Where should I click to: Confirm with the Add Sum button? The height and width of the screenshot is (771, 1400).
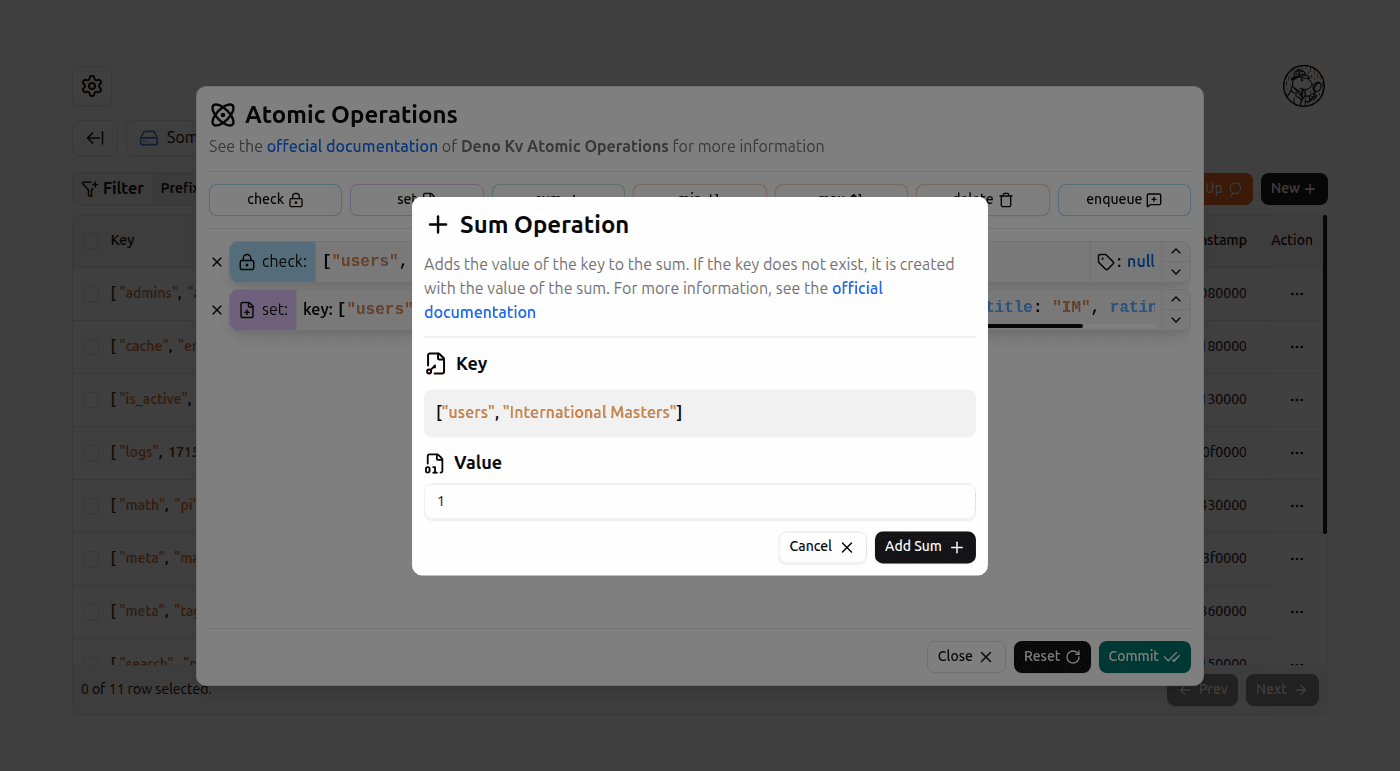pos(924,547)
